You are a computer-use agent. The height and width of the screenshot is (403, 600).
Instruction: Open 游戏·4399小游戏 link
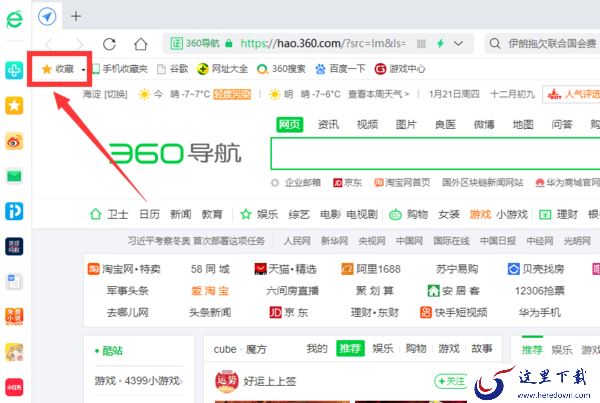pyautogui.click(x=138, y=381)
